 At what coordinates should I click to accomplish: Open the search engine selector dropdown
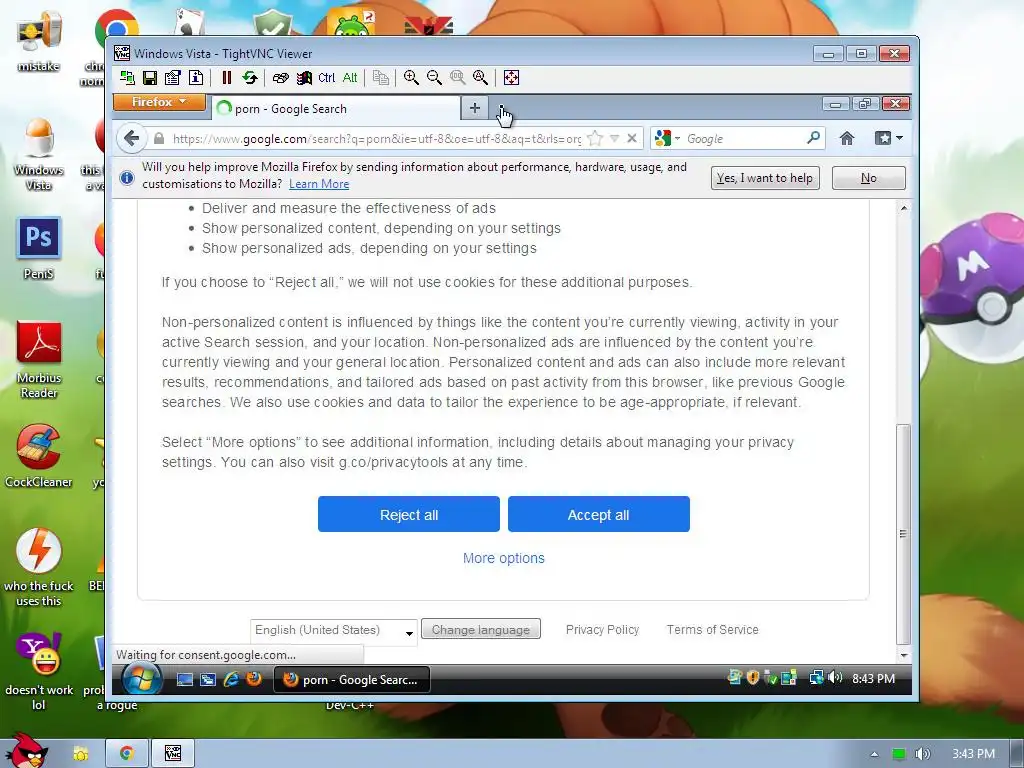(667, 138)
